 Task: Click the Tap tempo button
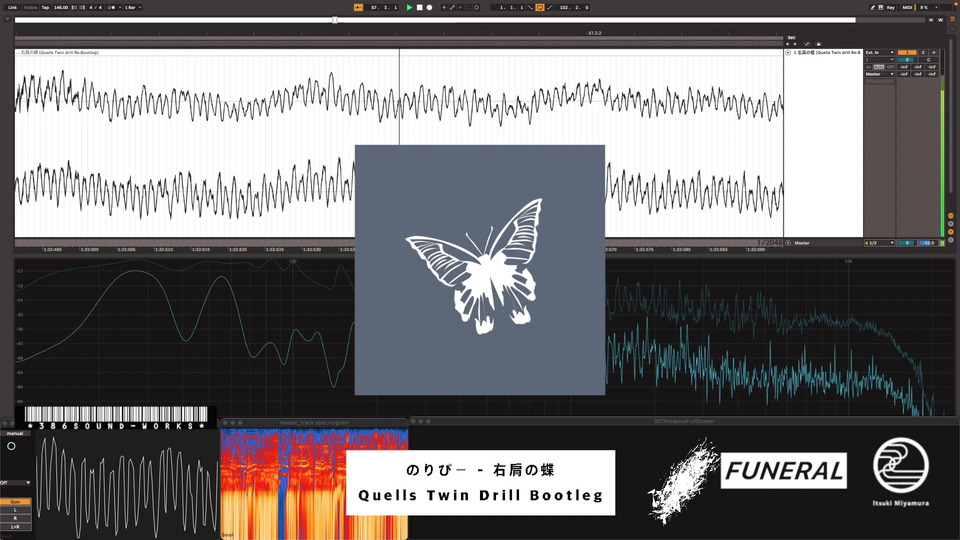coord(45,7)
